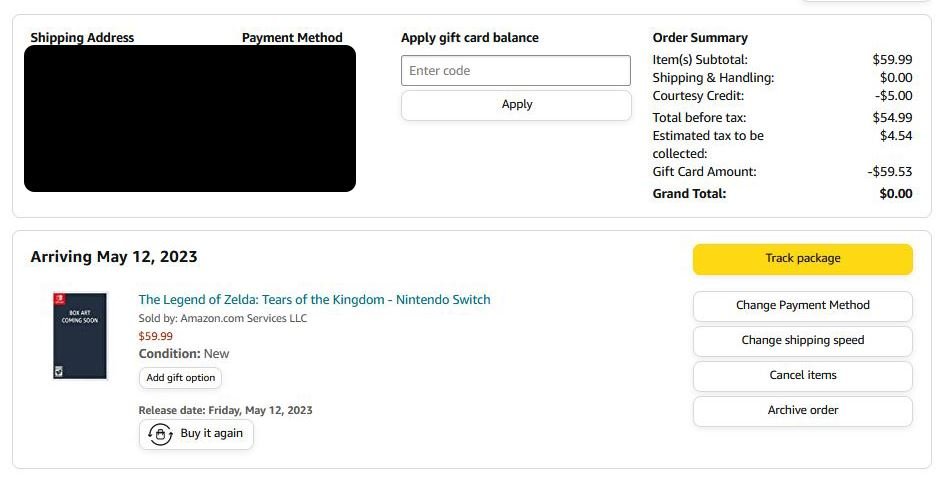
Task: Click the Sold by Amazon.com Services LLC text
Action: (x=222, y=319)
